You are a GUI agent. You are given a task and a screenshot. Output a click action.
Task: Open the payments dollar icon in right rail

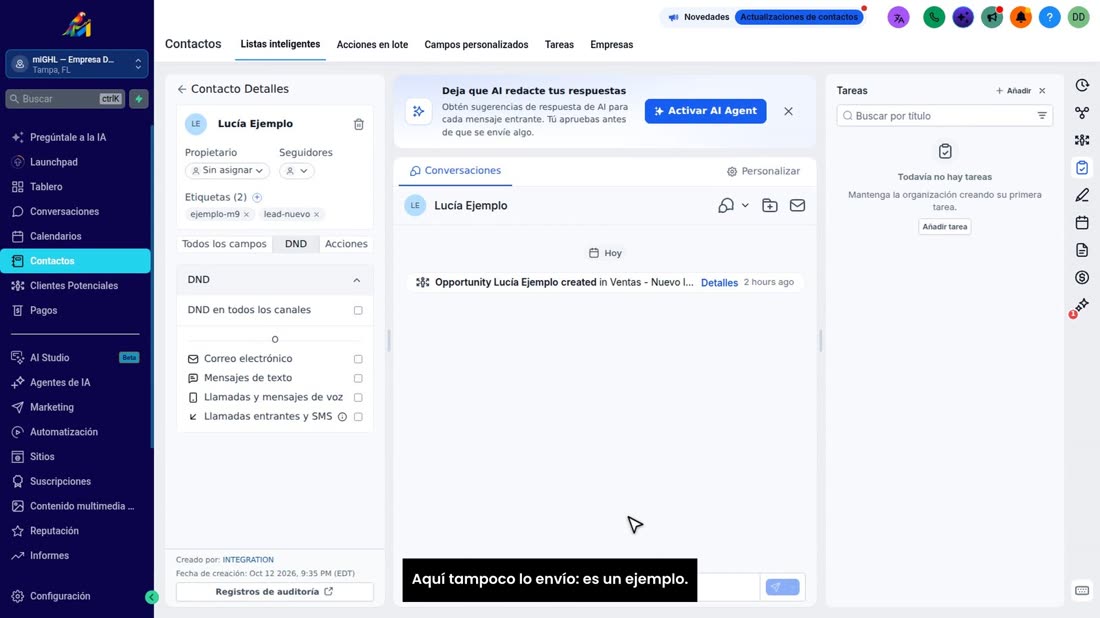click(x=1082, y=278)
